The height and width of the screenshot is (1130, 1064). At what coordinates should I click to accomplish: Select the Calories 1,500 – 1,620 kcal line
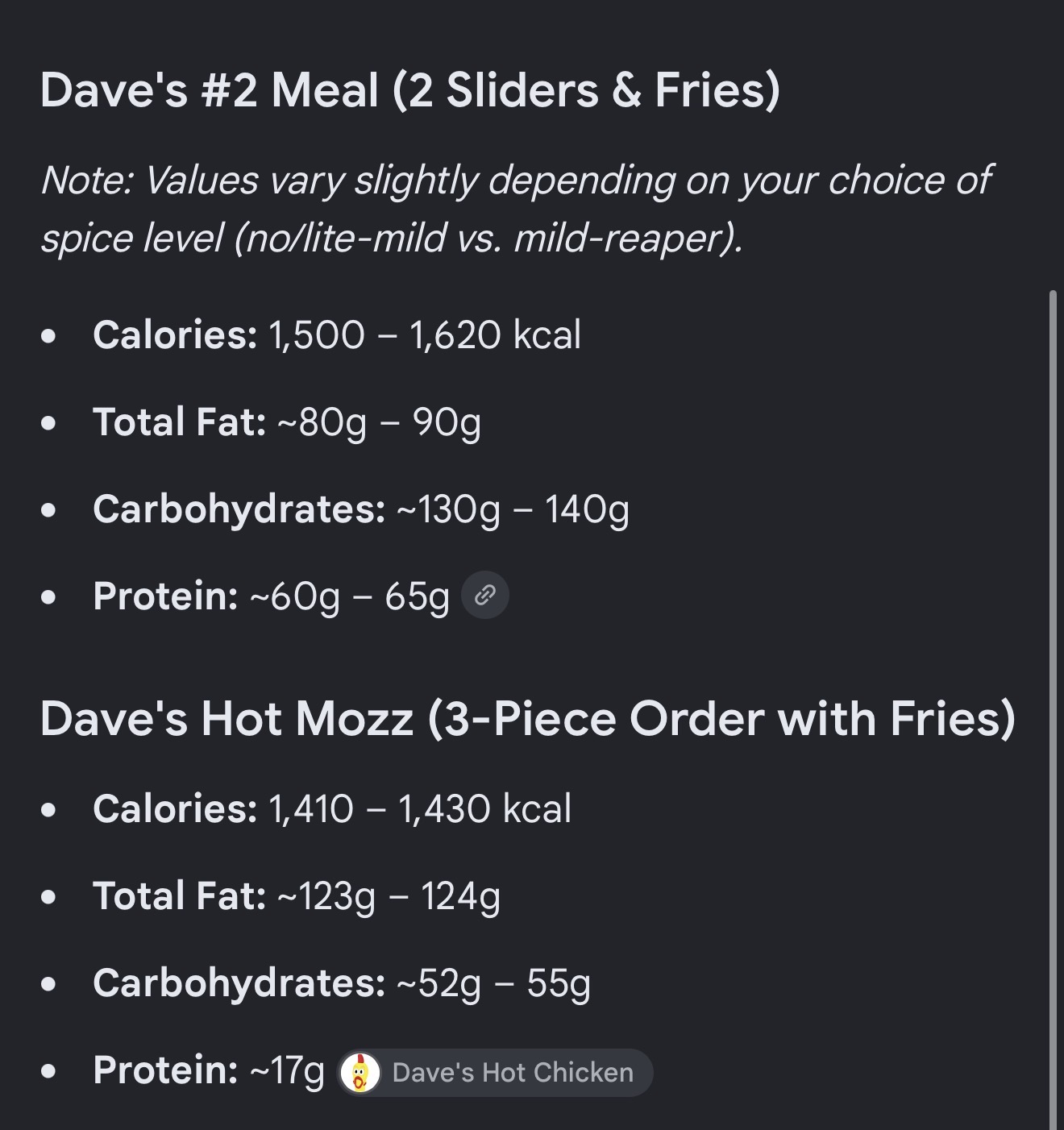click(337, 334)
